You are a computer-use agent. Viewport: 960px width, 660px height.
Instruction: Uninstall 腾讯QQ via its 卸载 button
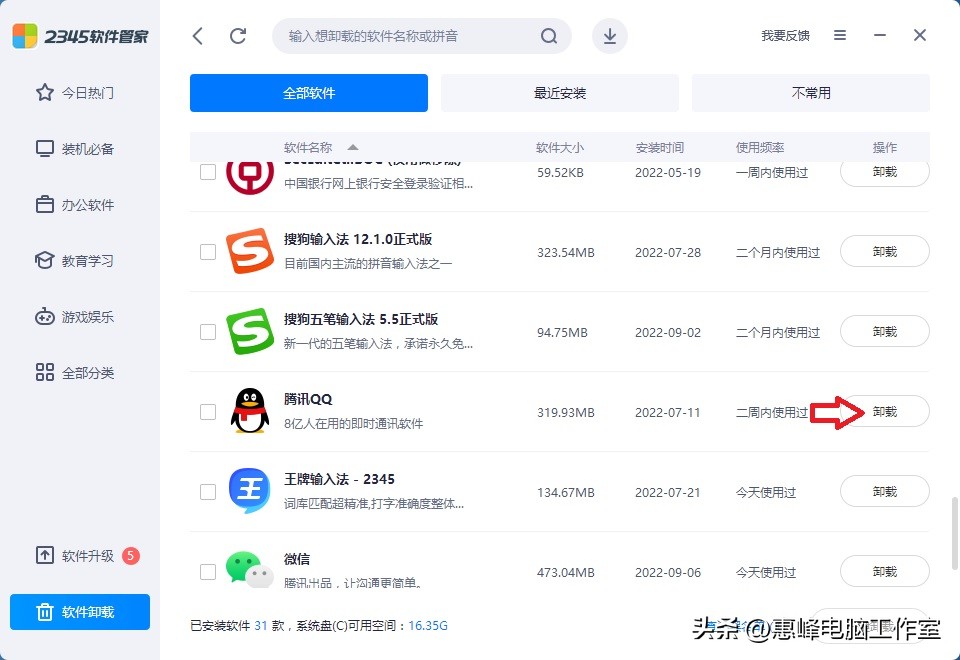tap(884, 411)
